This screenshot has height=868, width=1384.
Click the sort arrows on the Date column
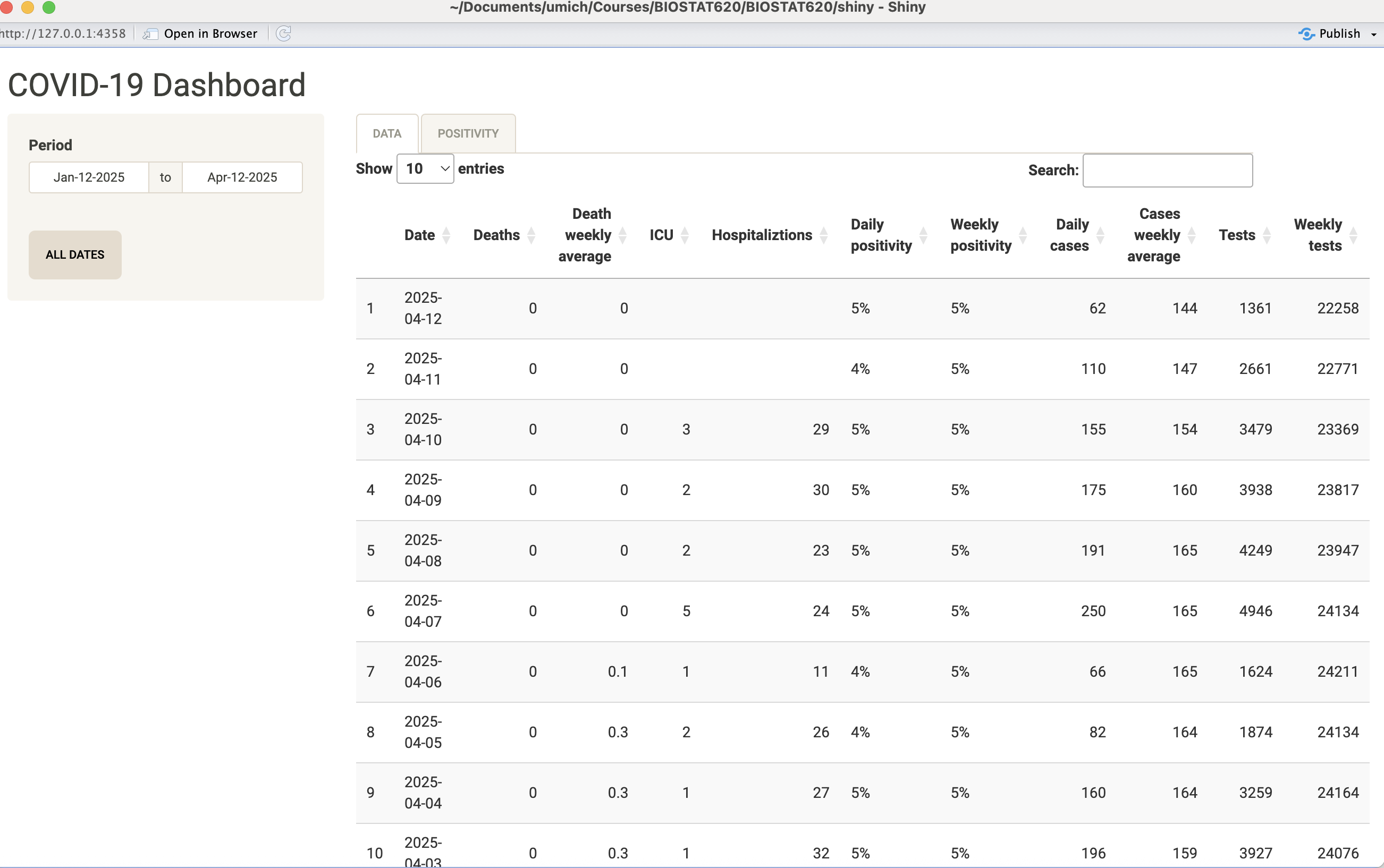pyautogui.click(x=446, y=235)
